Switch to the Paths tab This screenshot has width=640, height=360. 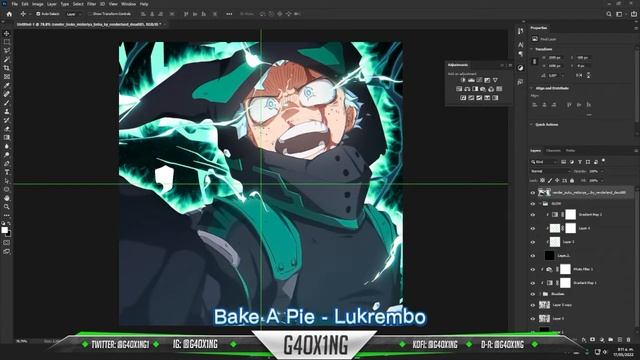[x=570, y=151]
